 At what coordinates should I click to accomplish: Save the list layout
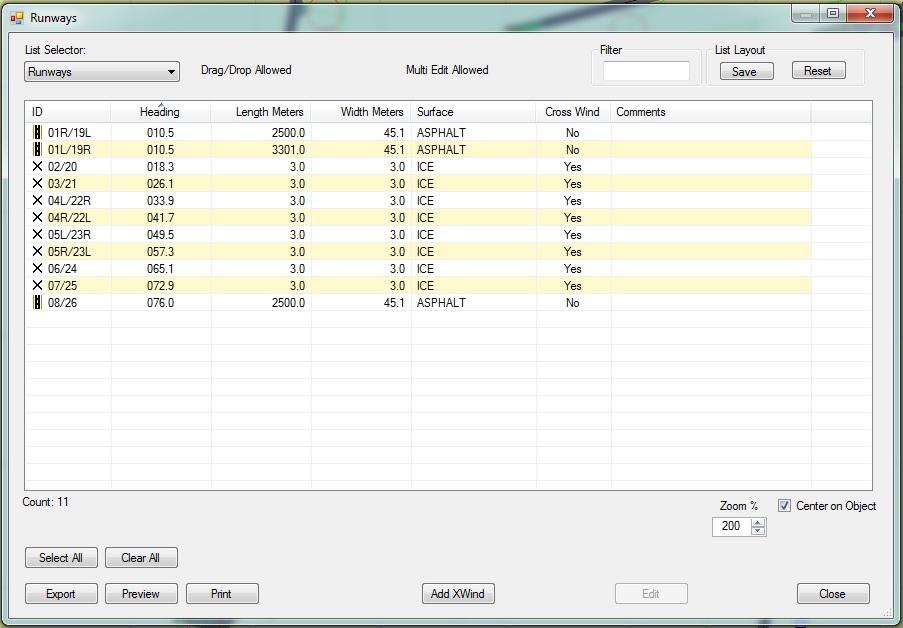pyautogui.click(x=746, y=71)
